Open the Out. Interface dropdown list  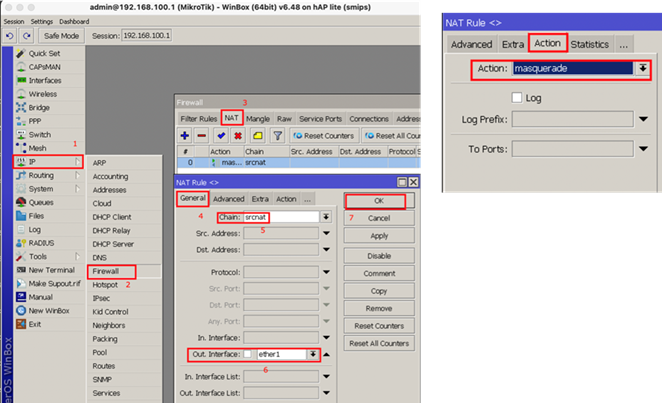[313, 354]
